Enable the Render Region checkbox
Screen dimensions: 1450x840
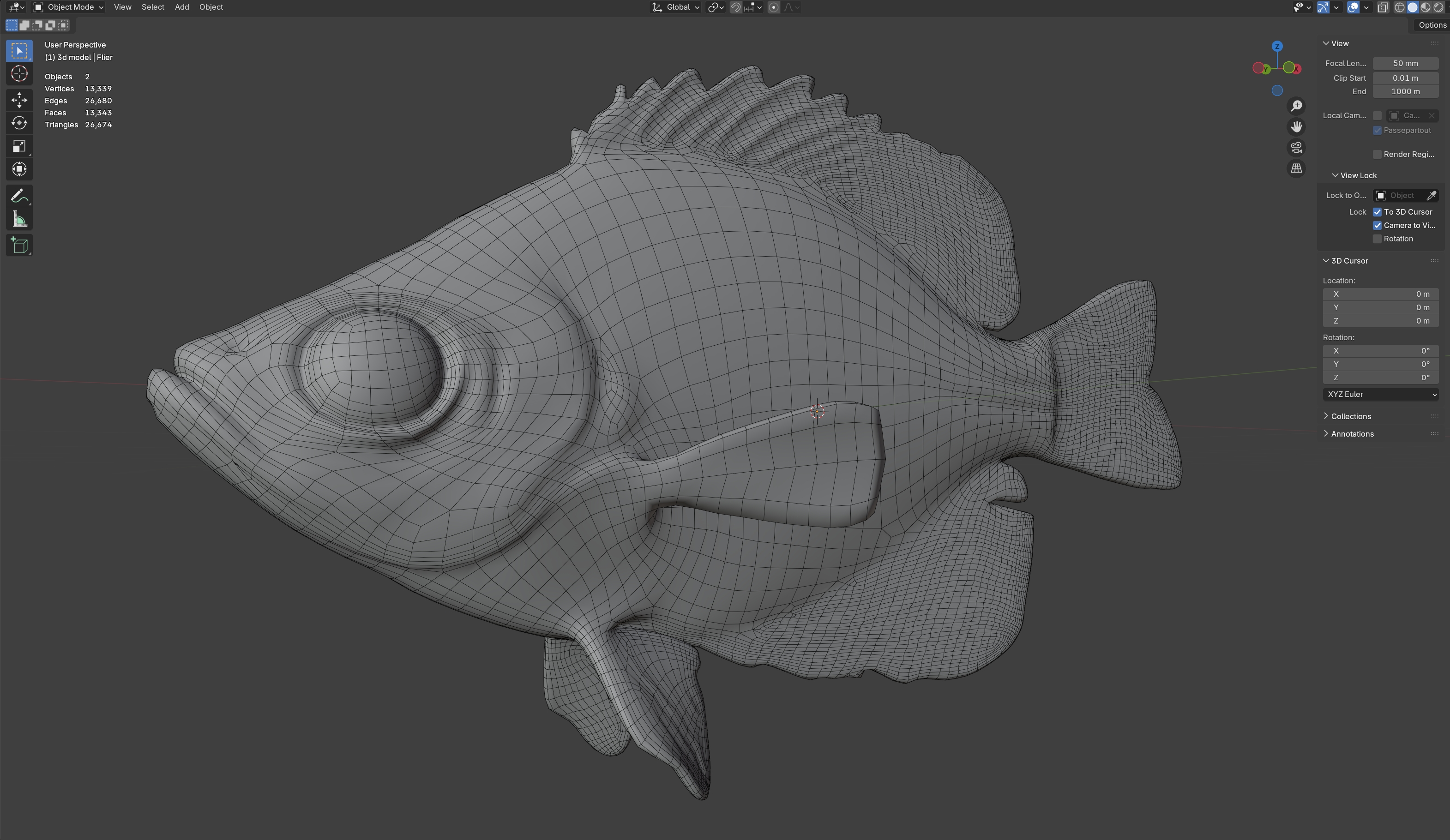click(x=1377, y=154)
